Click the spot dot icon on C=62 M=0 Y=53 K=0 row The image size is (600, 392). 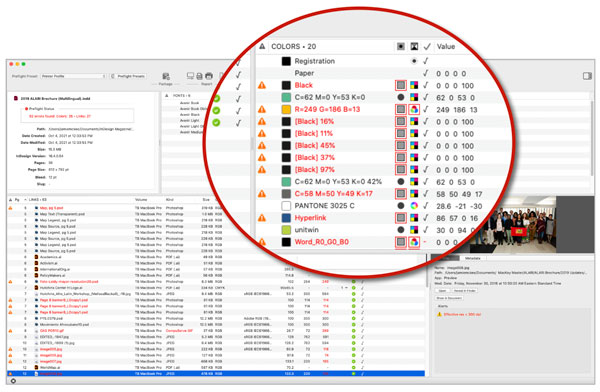coord(401,97)
